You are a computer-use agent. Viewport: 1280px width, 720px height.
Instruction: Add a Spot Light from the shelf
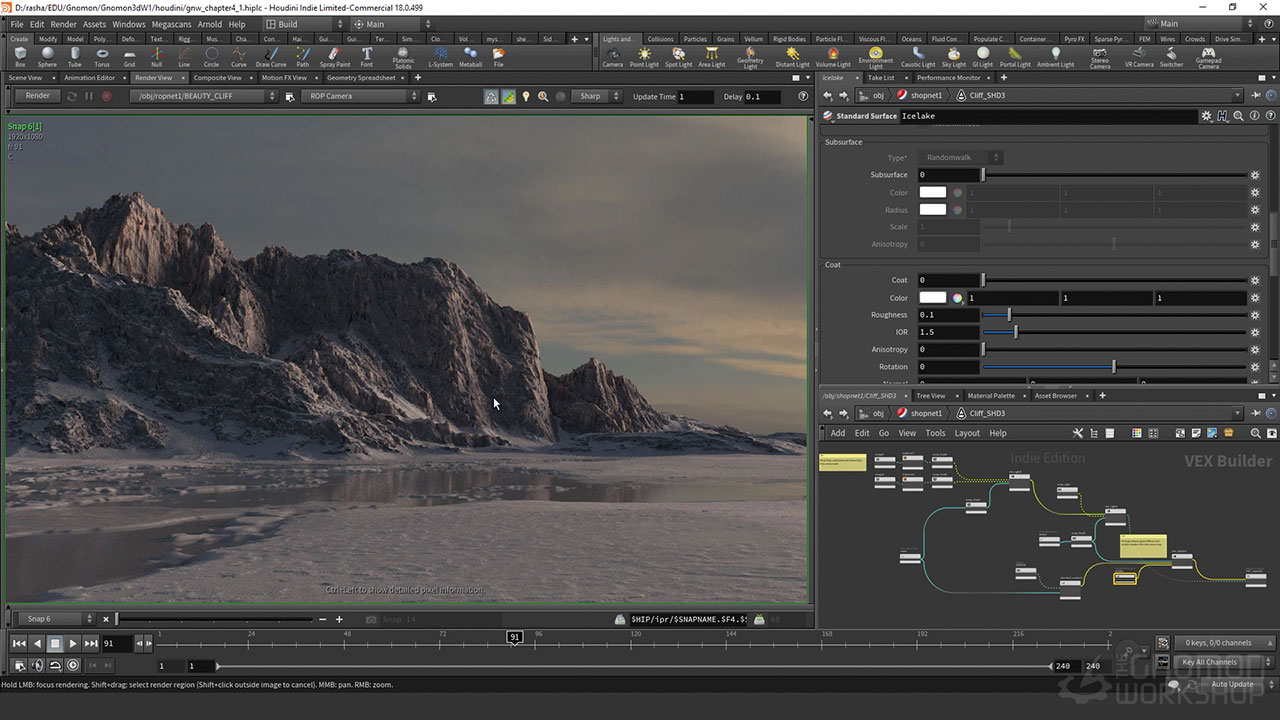coord(678,57)
